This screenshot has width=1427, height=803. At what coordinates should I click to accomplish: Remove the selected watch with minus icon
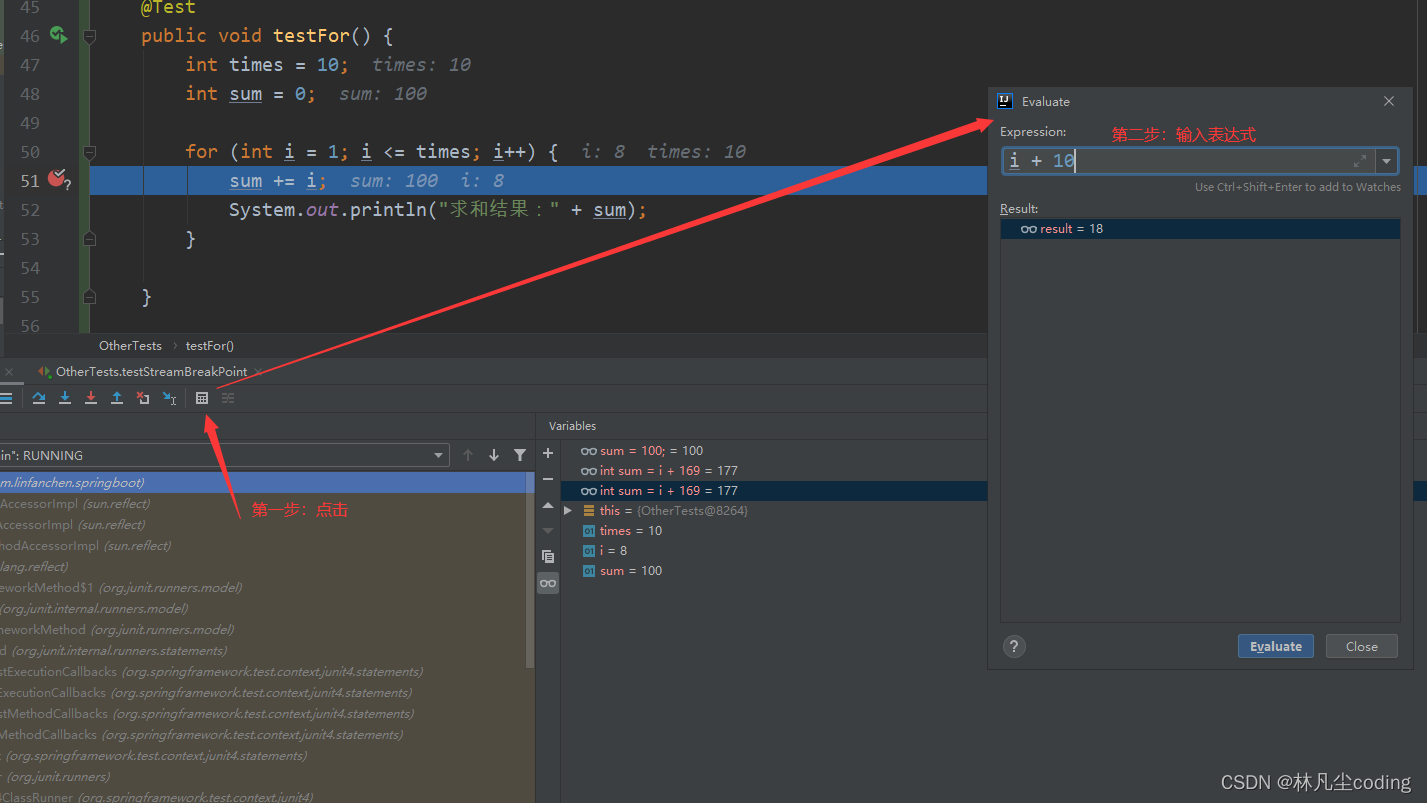click(548, 479)
